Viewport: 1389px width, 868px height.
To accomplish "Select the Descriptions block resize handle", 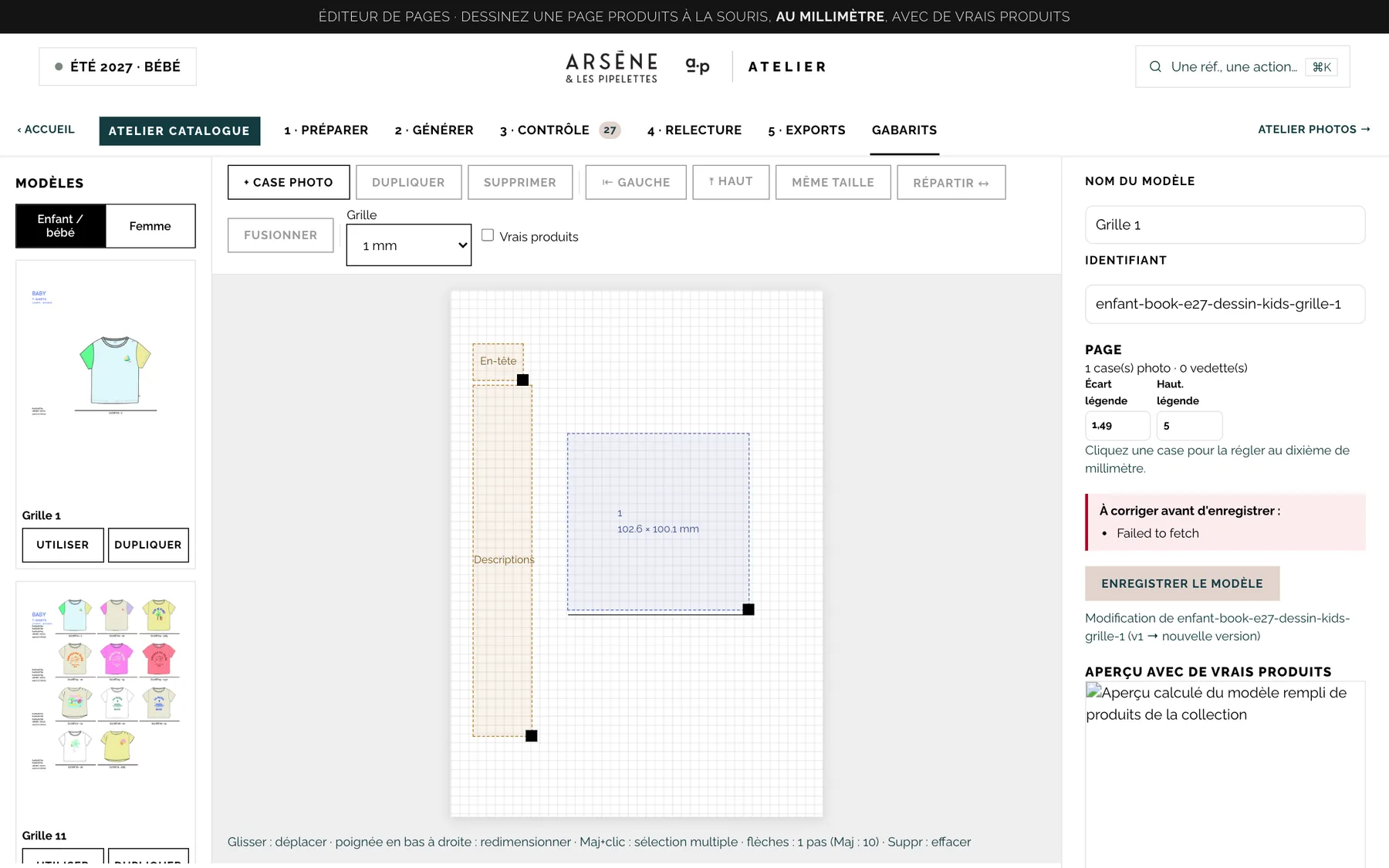I will tap(532, 736).
